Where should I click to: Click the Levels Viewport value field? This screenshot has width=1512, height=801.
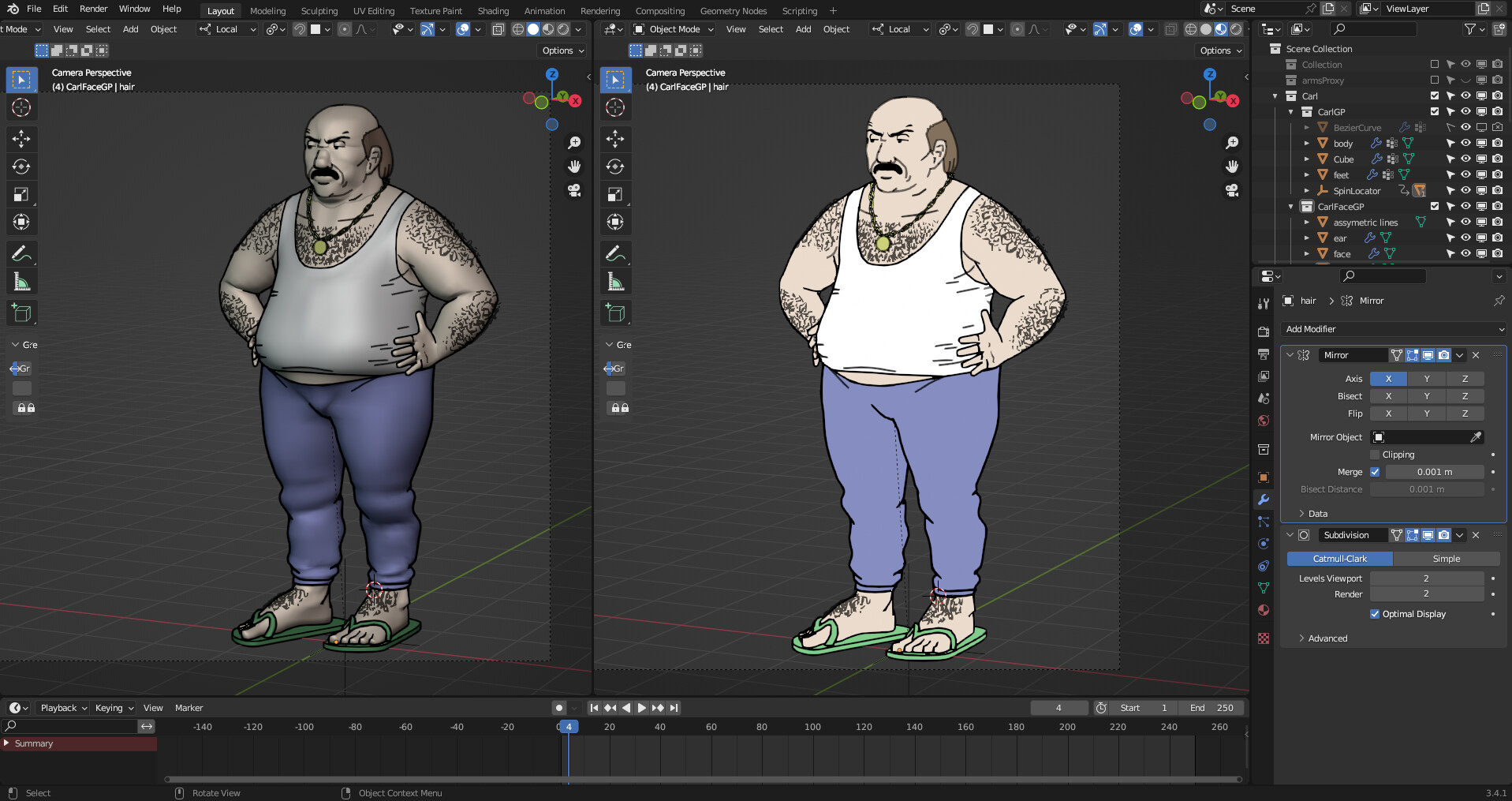click(x=1426, y=578)
